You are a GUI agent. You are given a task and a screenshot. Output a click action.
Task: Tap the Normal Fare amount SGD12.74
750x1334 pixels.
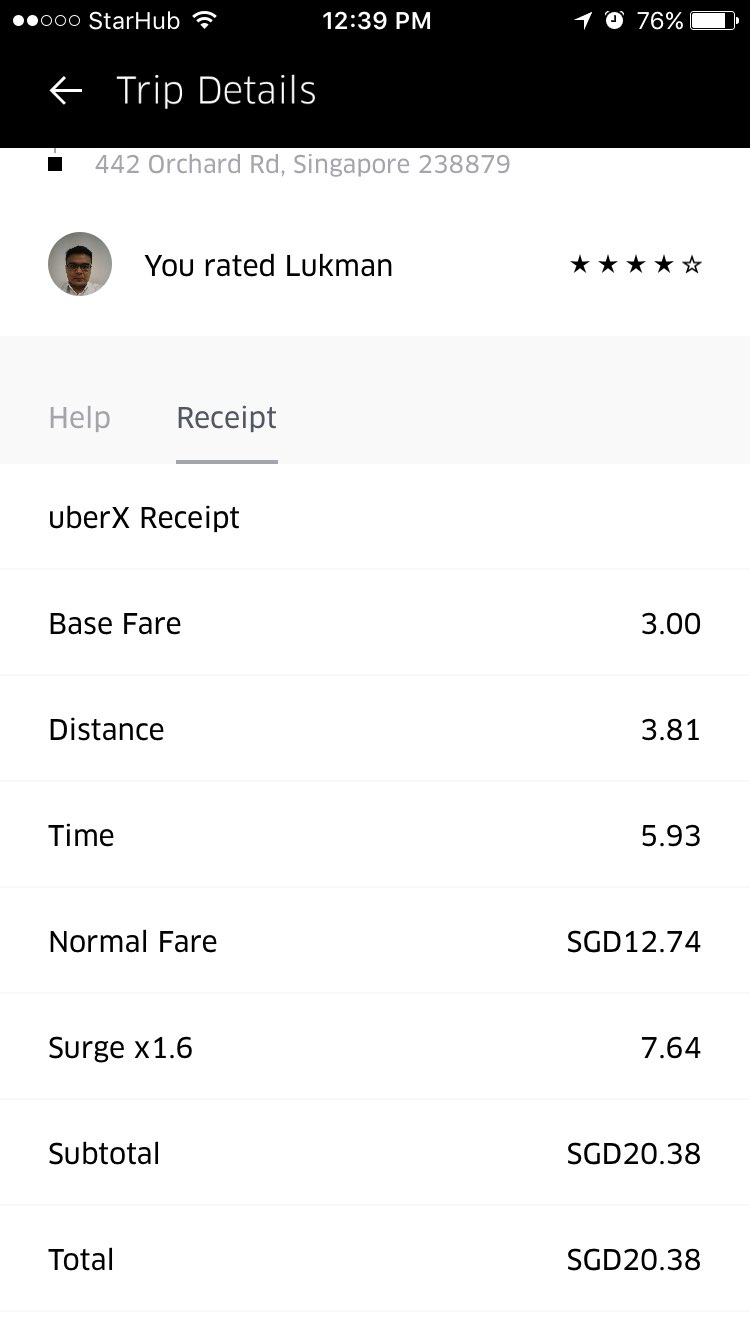[633, 942]
